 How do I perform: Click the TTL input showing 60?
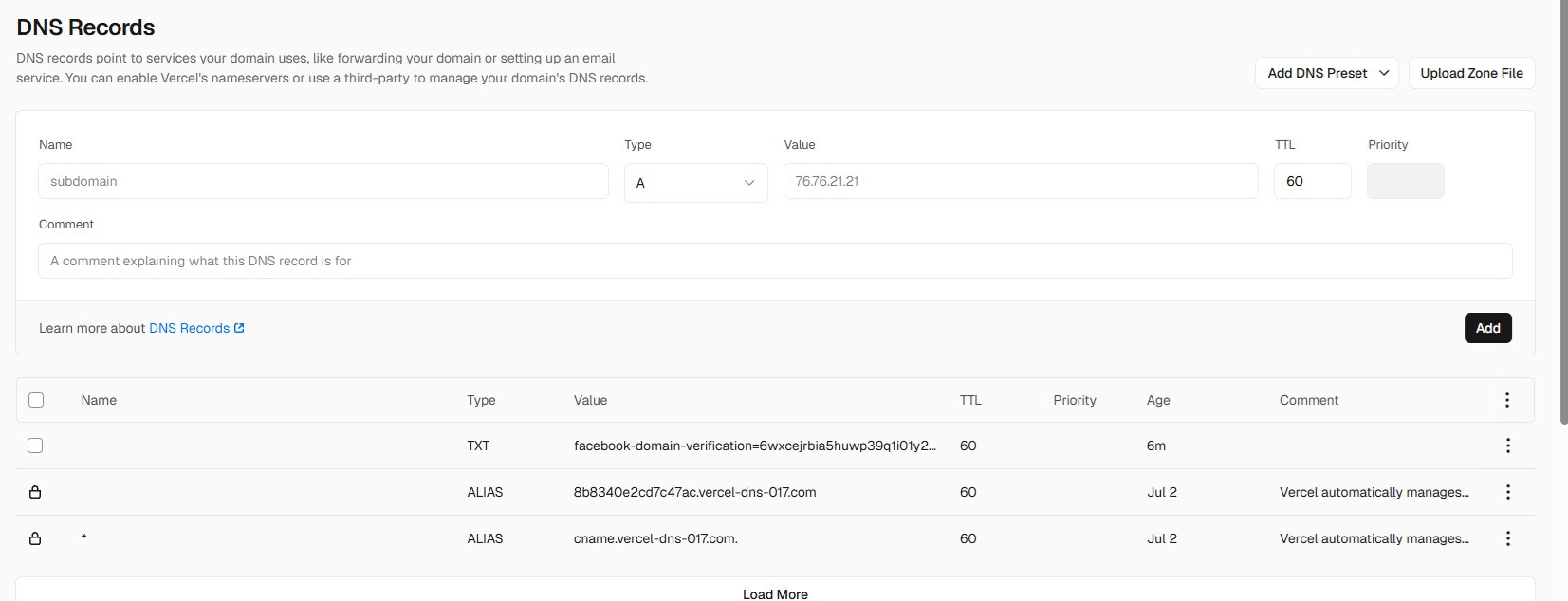point(1312,181)
